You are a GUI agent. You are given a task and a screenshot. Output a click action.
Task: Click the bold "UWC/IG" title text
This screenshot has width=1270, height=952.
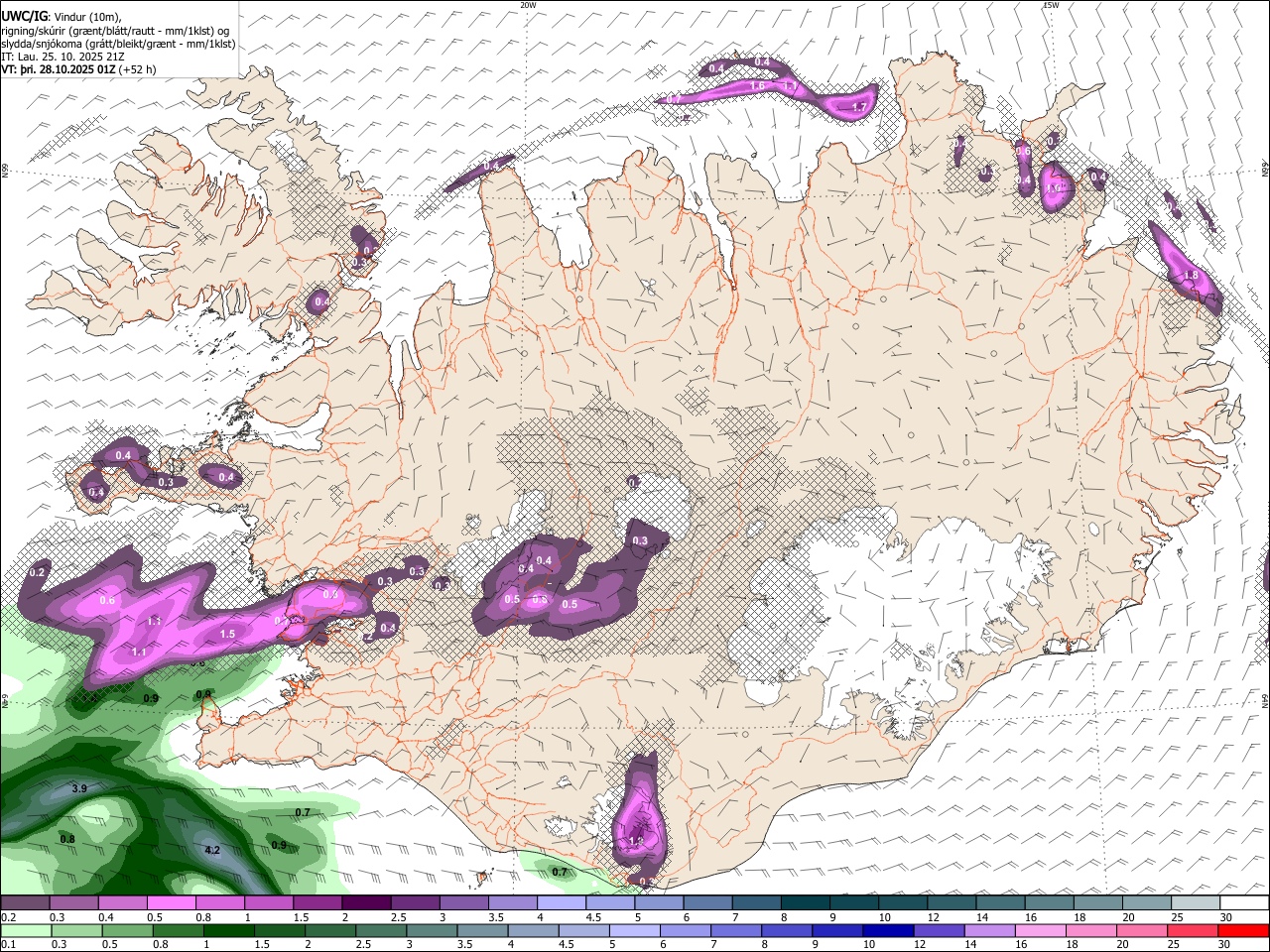click(24, 16)
